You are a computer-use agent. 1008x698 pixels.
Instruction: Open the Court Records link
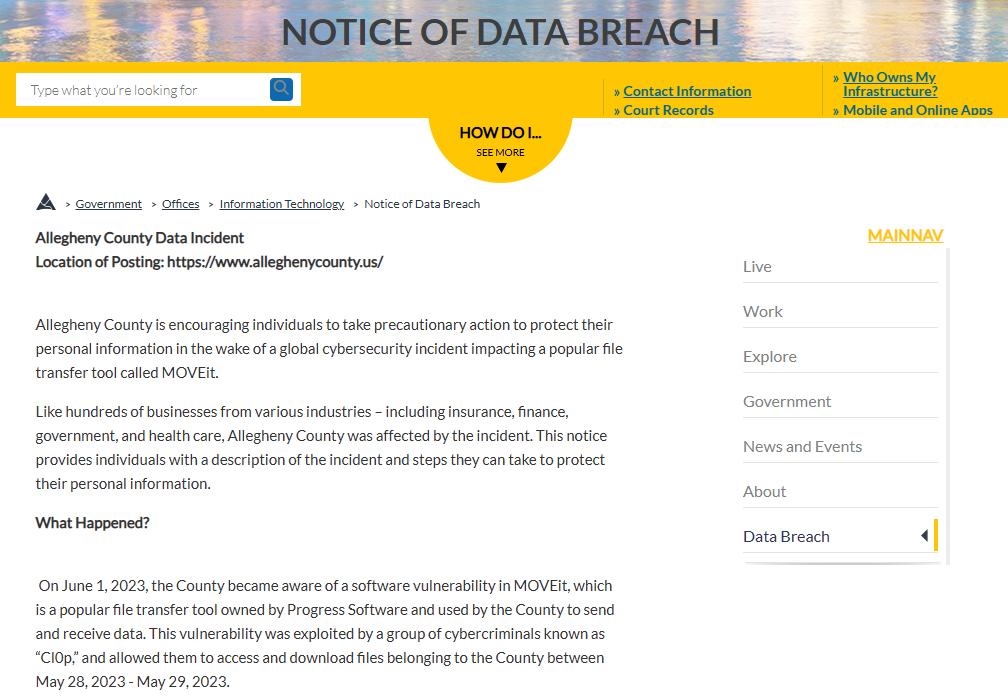668,110
